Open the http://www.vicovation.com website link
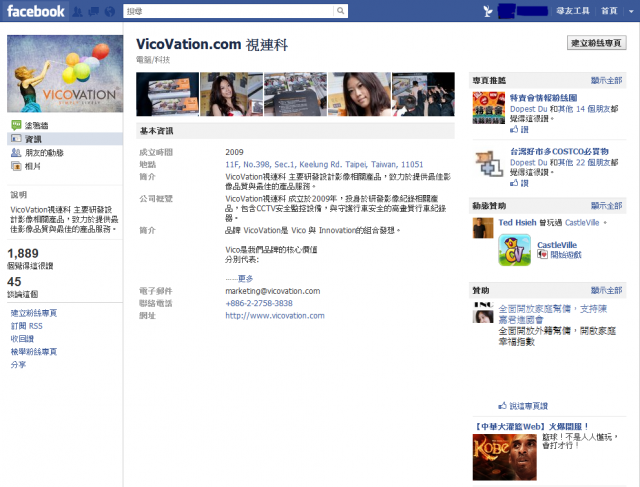The height and width of the screenshot is (487, 640). [275, 316]
